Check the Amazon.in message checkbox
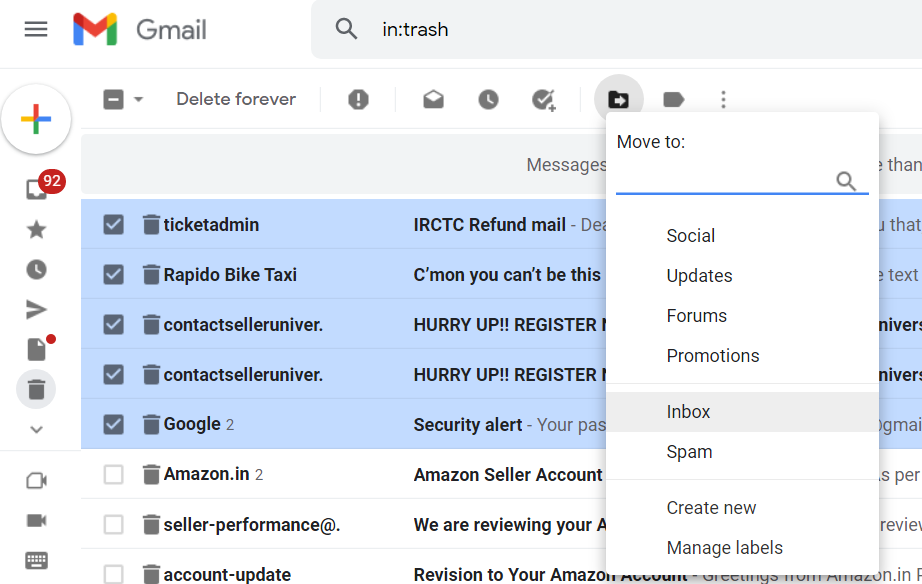The height and width of the screenshot is (584, 922). click(x=113, y=475)
